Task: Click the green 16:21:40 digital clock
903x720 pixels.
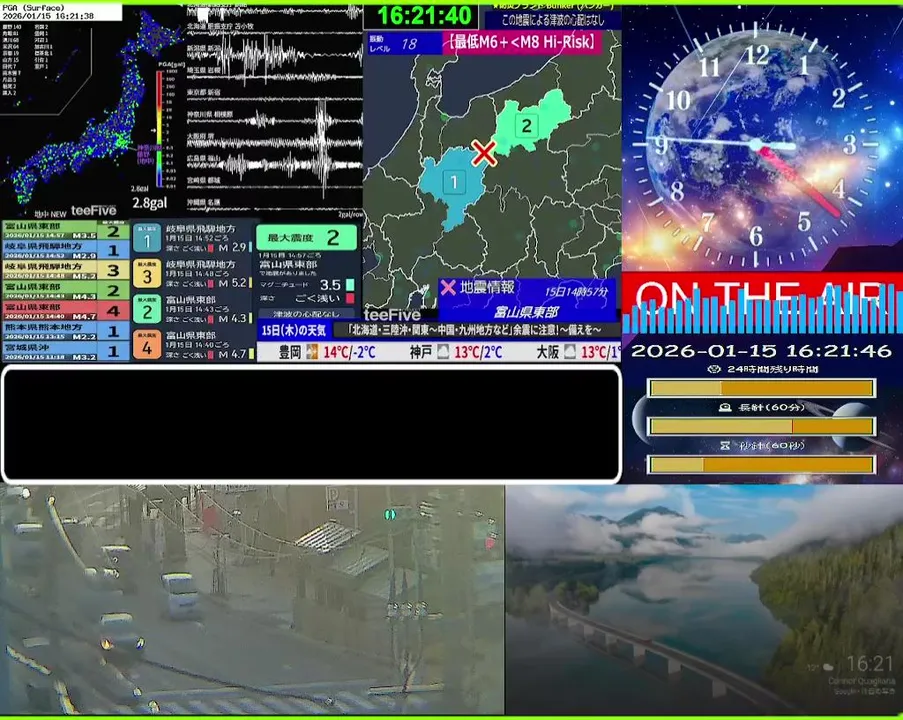Action: (423, 16)
